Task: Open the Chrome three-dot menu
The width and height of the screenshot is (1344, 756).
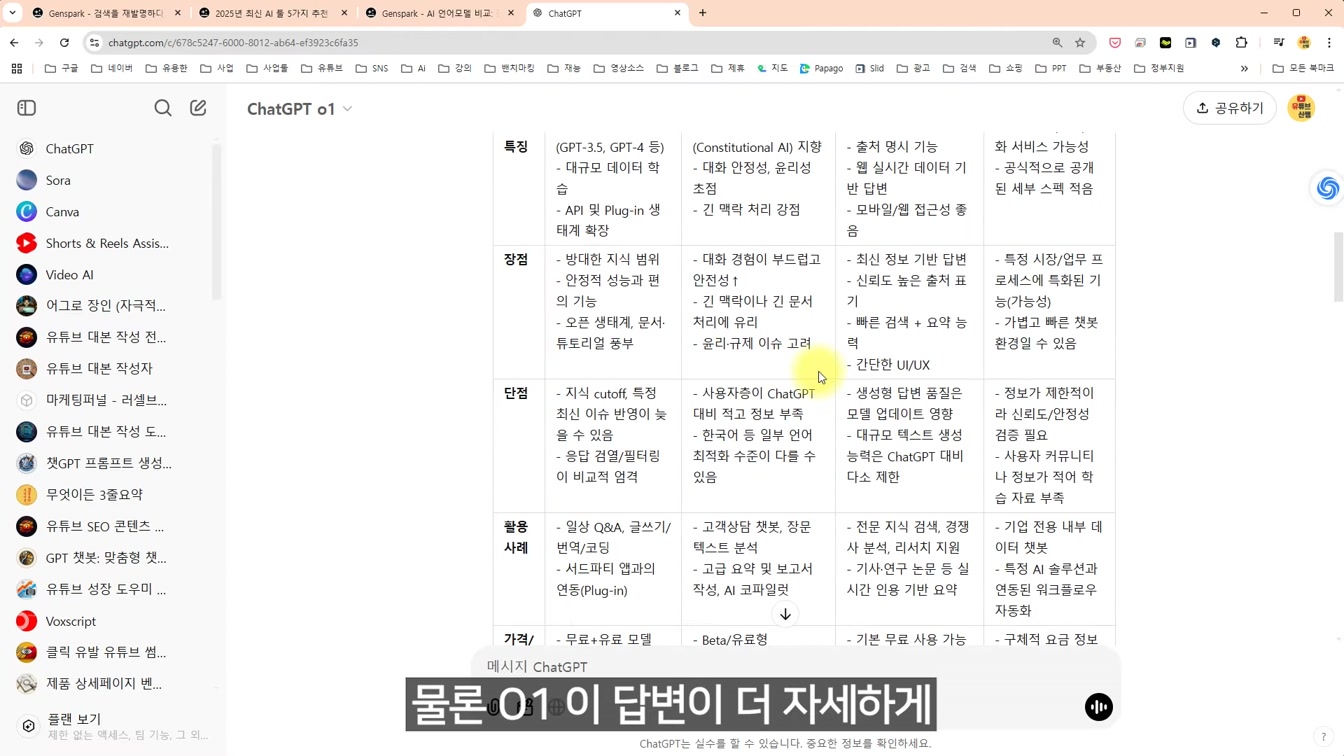Action: coord(1329,43)
